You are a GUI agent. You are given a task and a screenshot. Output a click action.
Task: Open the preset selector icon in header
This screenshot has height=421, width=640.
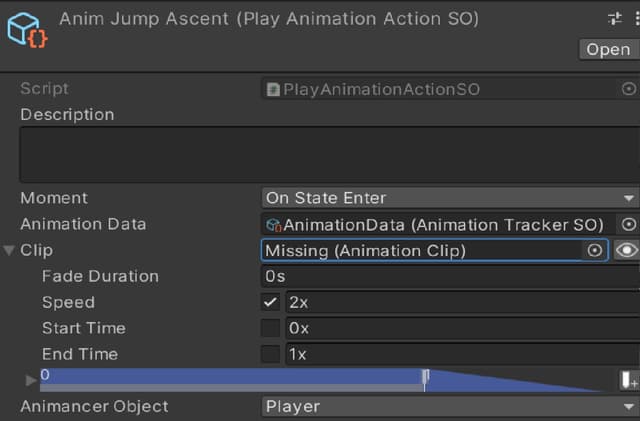click(x=615, y=19)
